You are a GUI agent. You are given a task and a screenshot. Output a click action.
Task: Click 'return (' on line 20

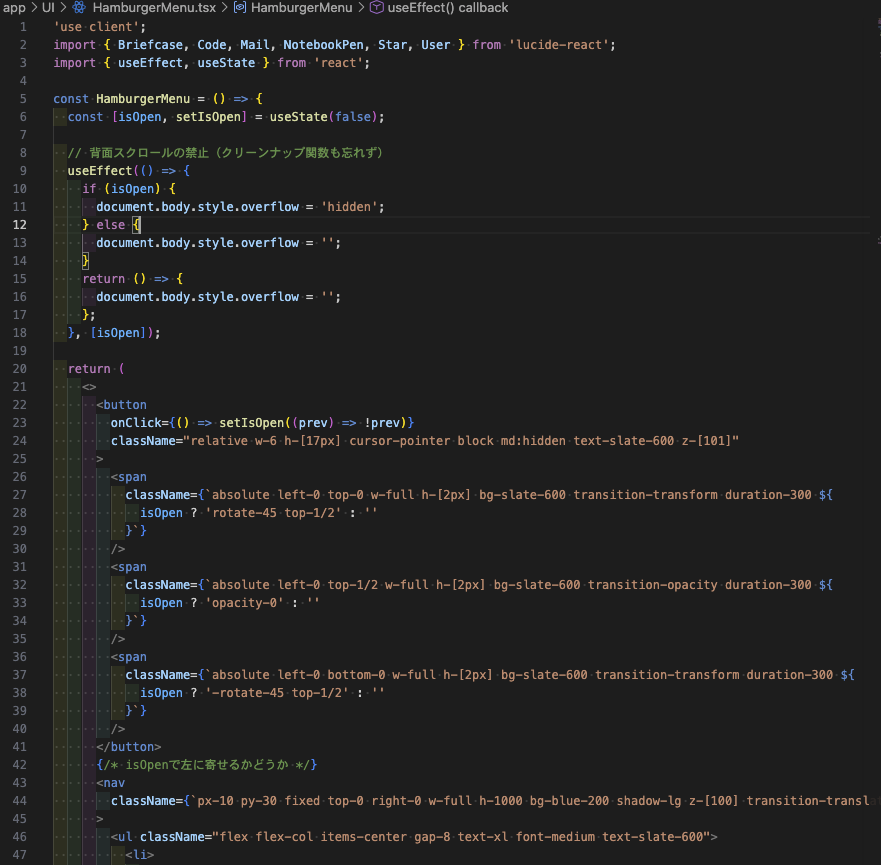click(96, 368)
